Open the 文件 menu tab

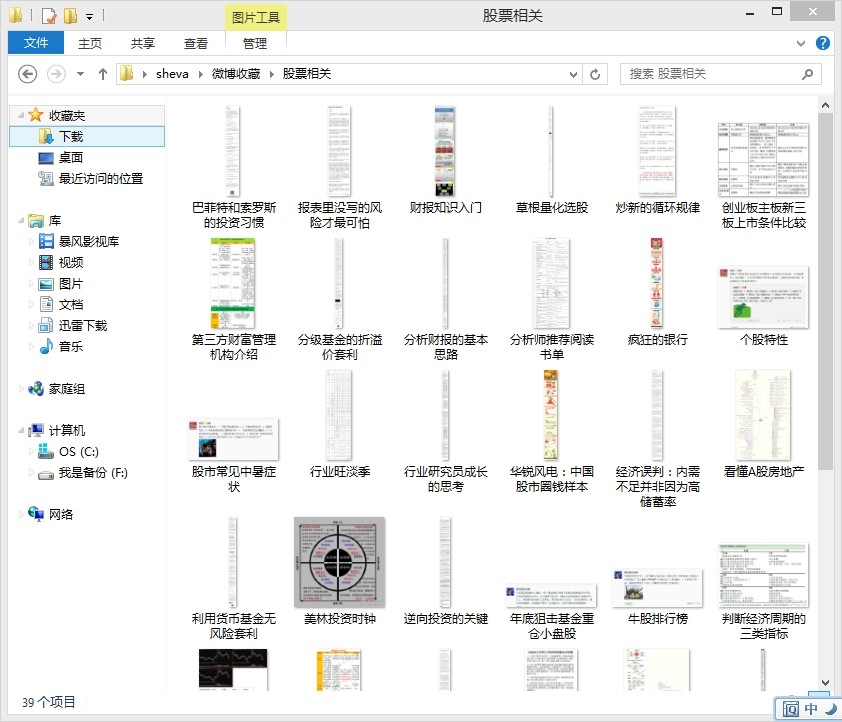coord(36,43)
